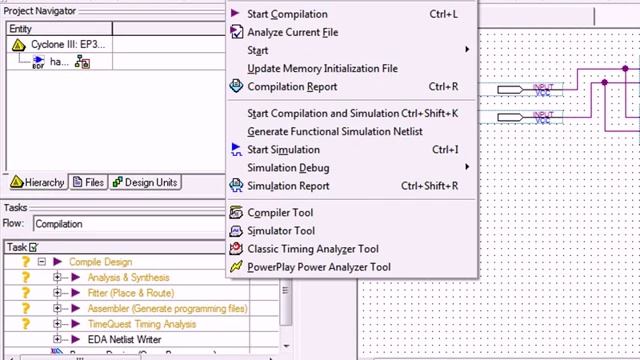Click the Start Compilation play icon
Screen dimensions: 640x360
(x=235, y=13)
